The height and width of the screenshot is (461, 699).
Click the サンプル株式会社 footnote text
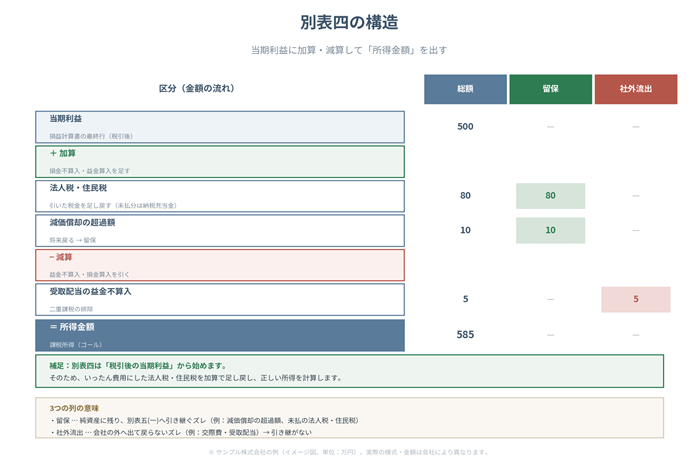click(349, 452)
